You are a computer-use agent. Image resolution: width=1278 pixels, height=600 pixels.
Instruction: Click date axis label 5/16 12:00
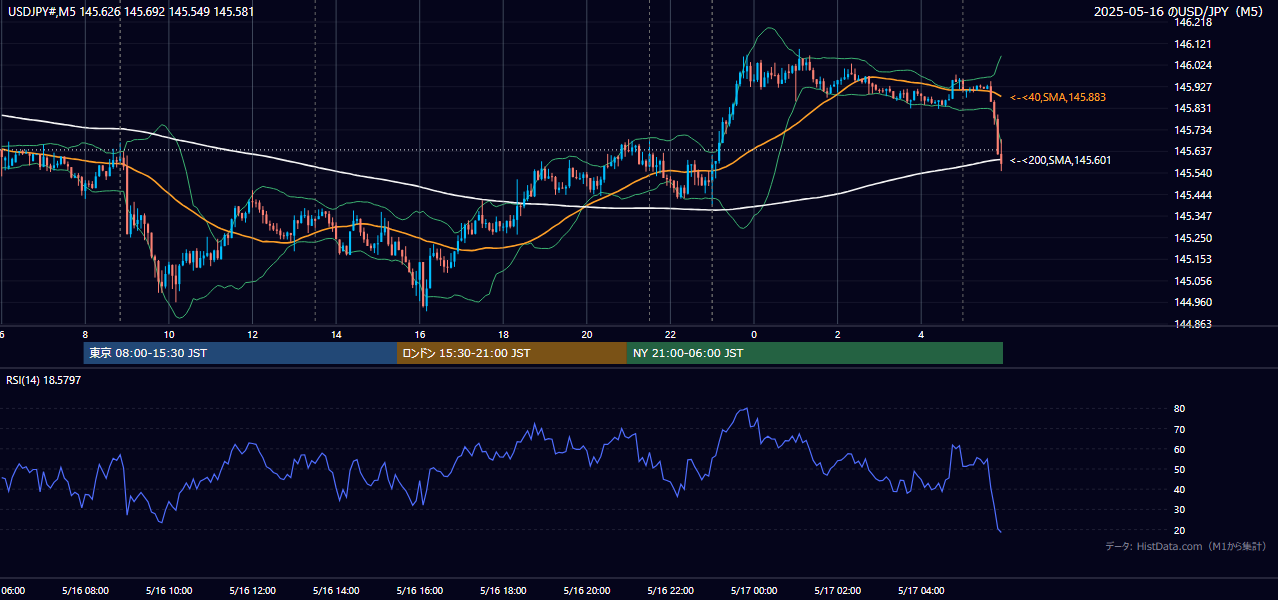(x=252, y=590)
